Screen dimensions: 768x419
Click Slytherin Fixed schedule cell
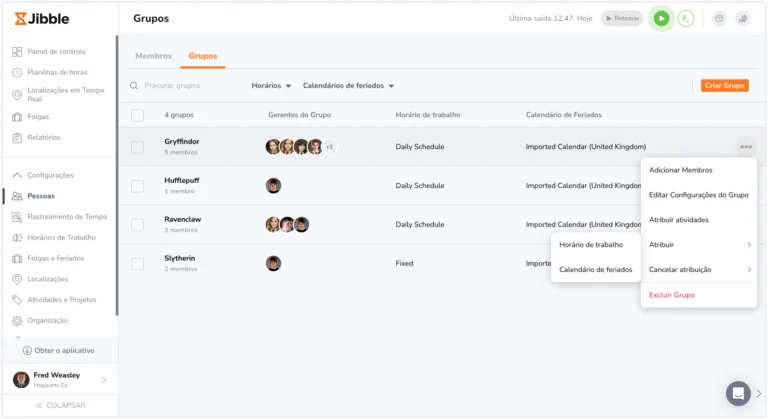coord(404,264)
